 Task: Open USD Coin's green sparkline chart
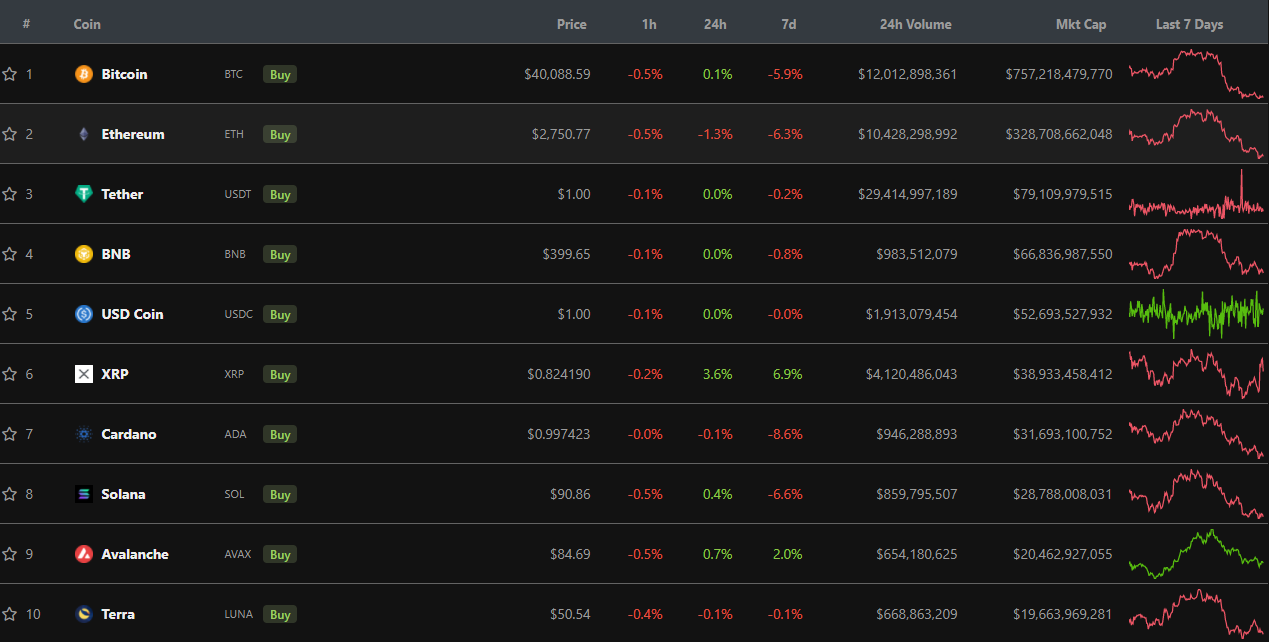pos(1197,314)
